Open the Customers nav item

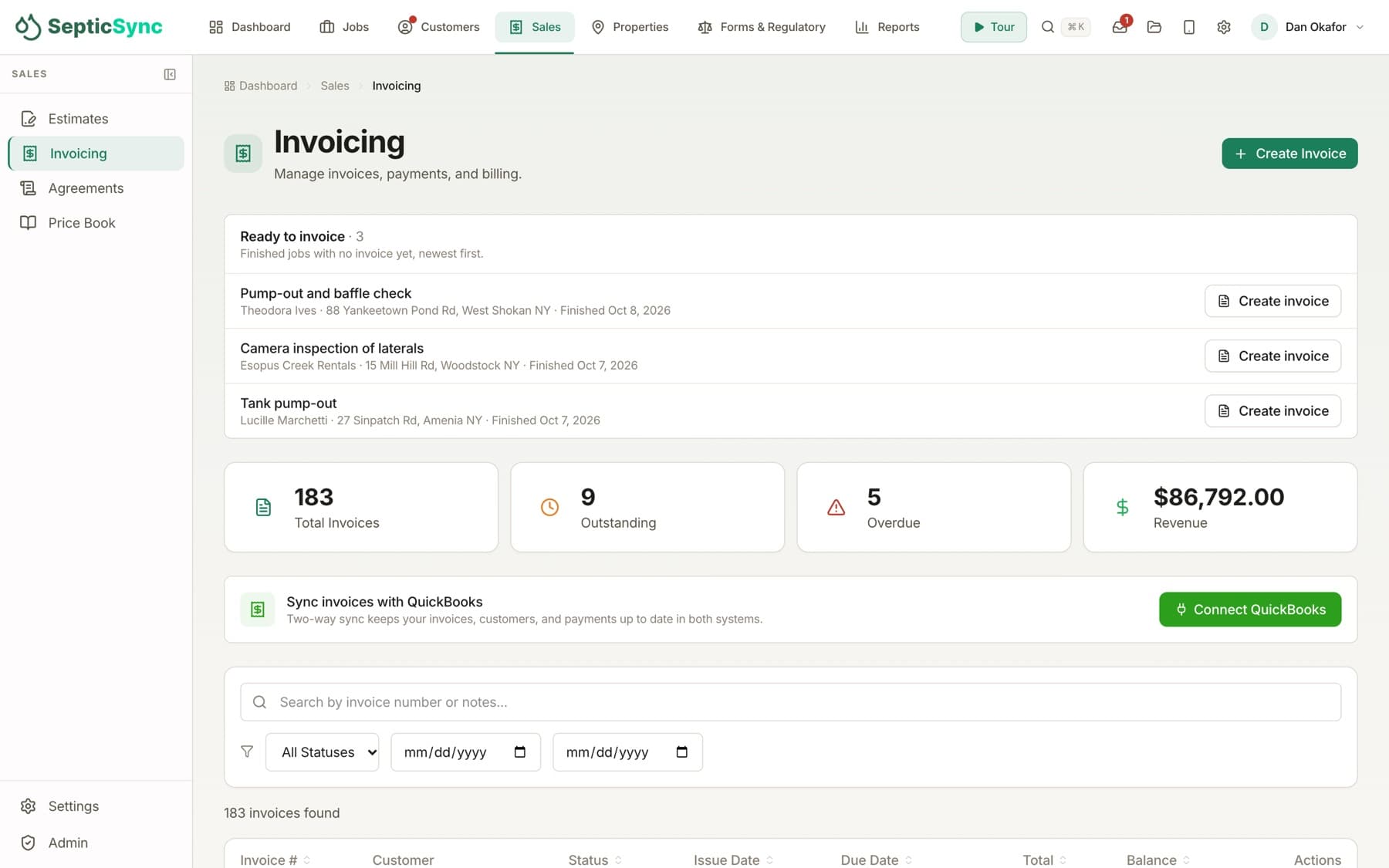(438, 27)
